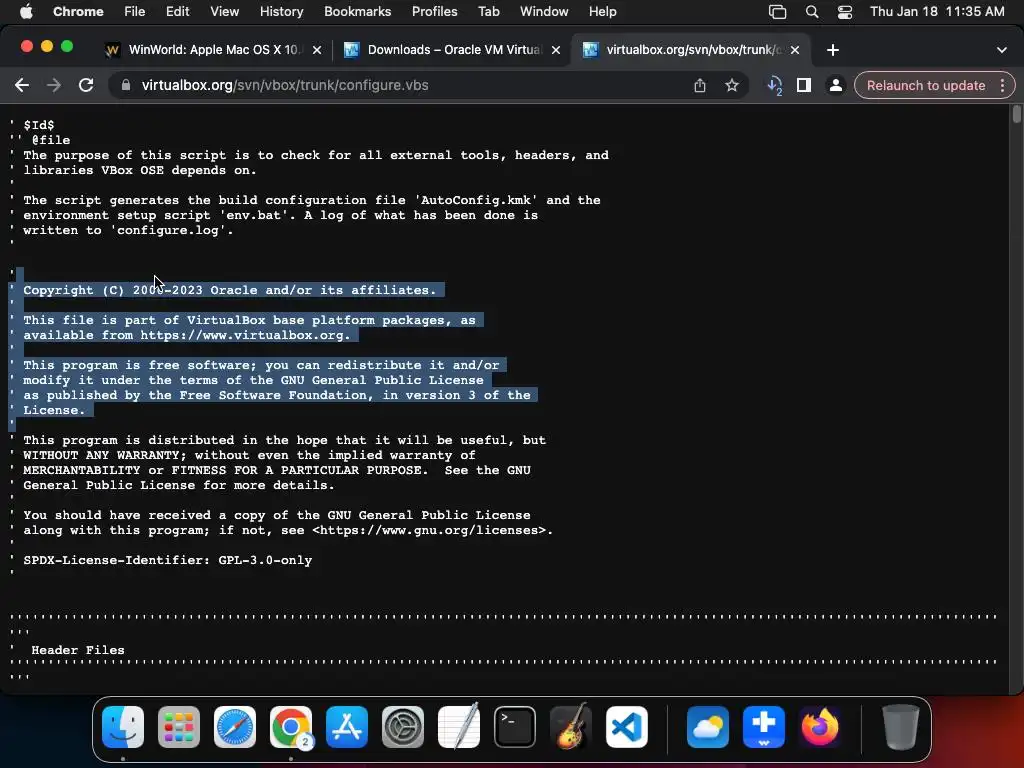The image size is (1024, 768).
Task: Close the Downloads Oracle VM VirtualBox tab
Action: 556,50
